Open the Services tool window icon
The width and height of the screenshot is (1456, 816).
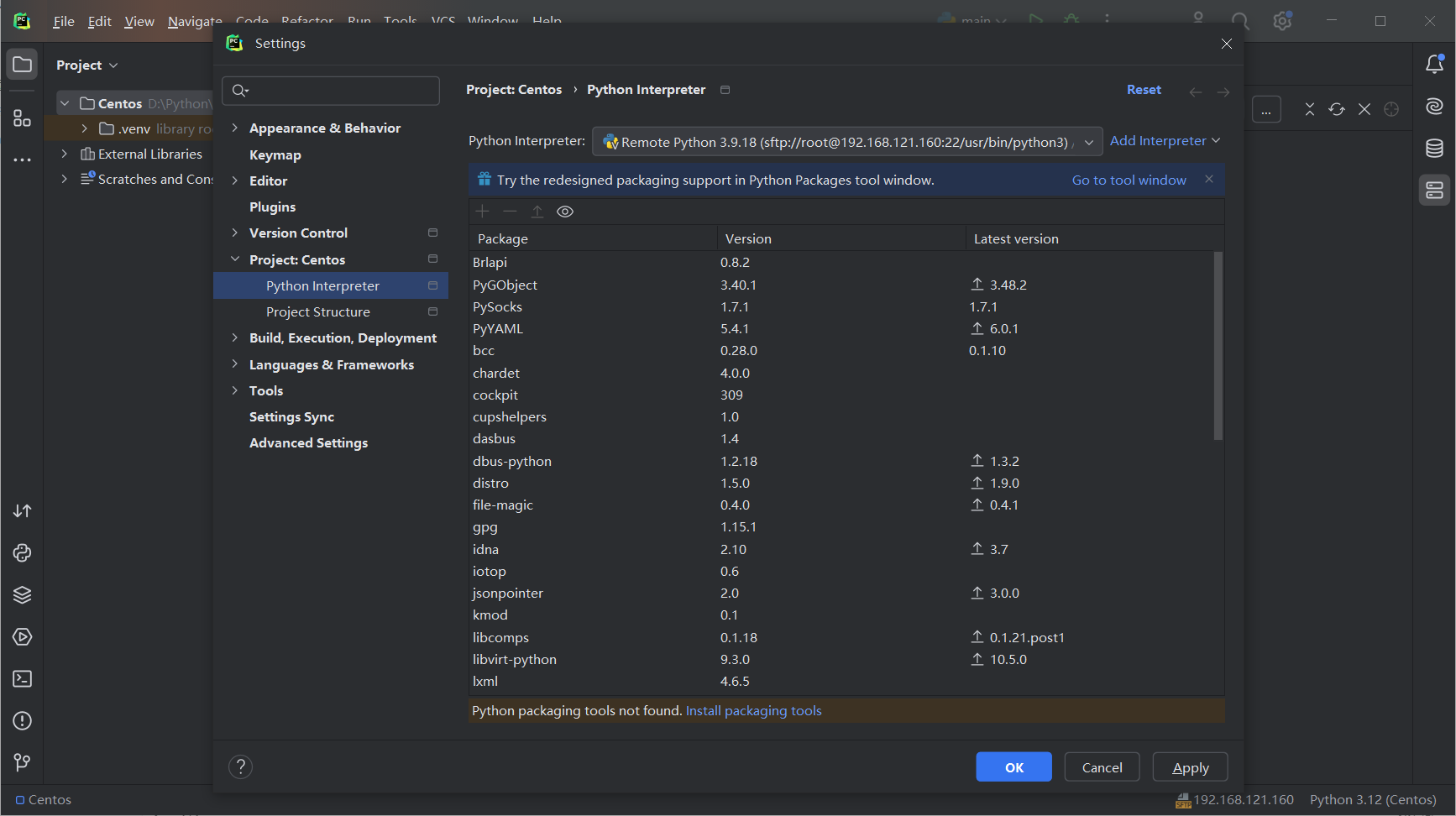coord(23,636)
